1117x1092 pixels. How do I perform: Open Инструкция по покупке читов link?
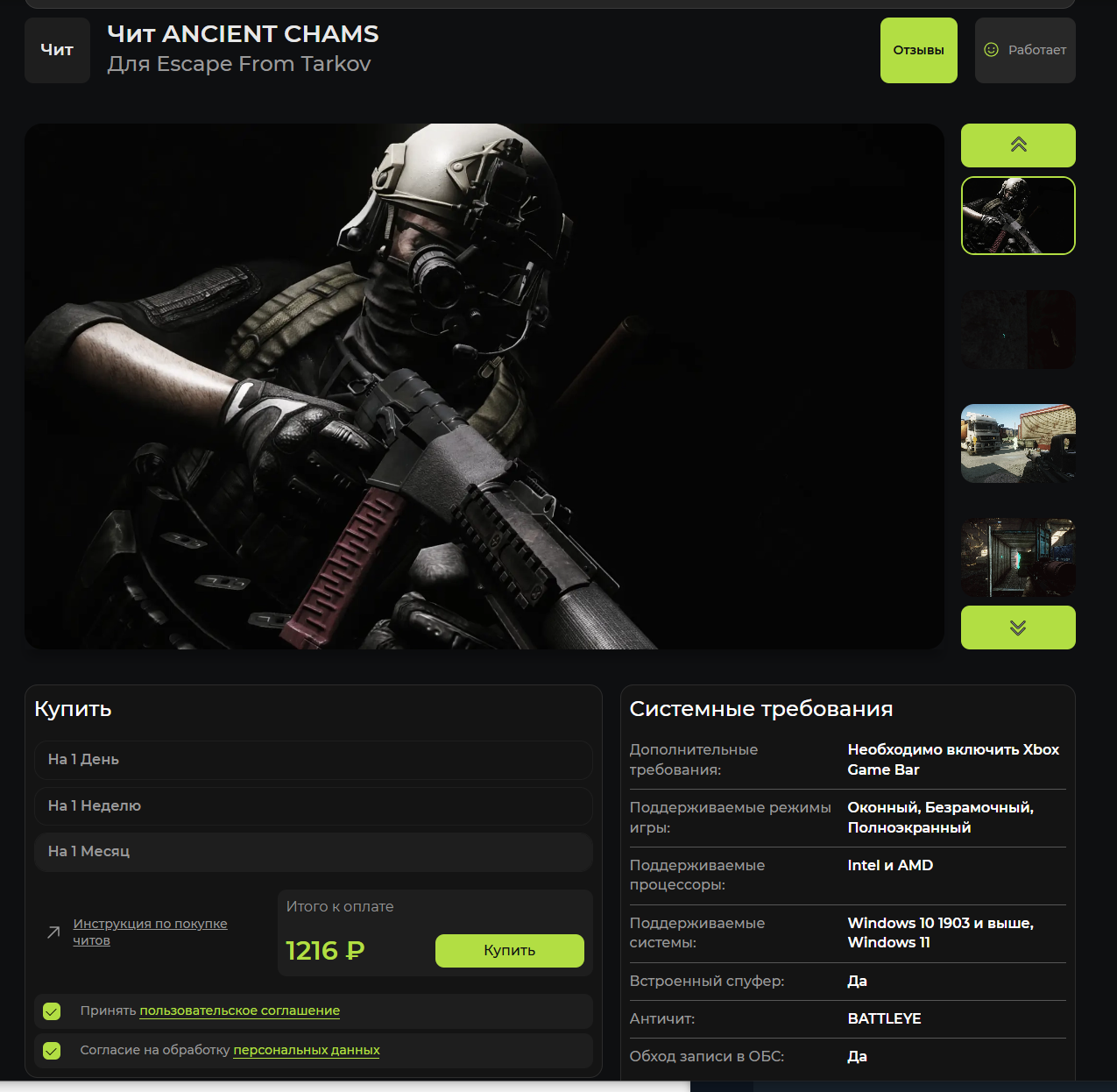tap(150, 932)
